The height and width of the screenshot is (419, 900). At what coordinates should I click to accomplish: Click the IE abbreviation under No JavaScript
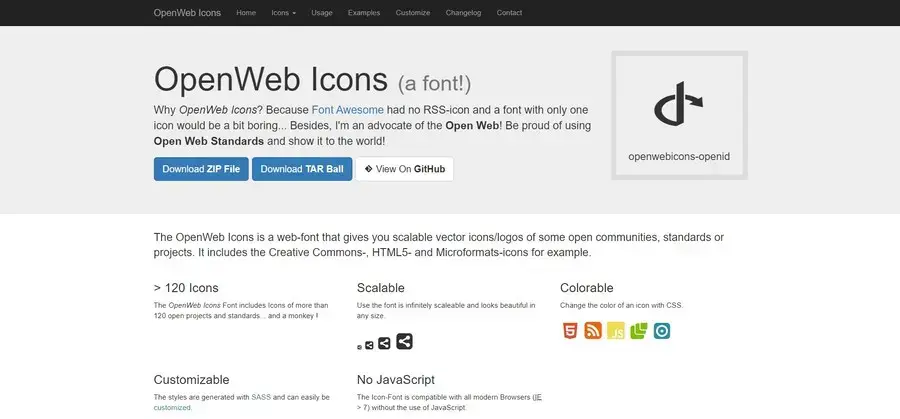[x=538, y=397]
